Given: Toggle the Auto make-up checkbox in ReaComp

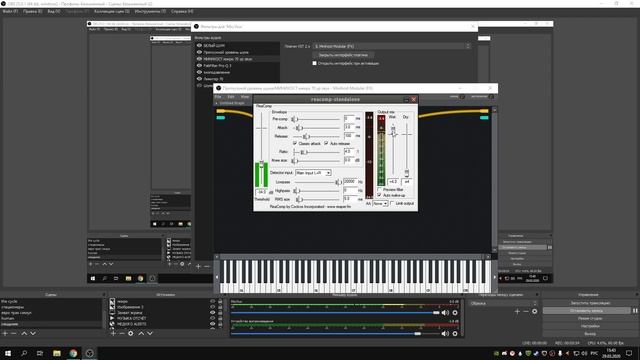Looking at the screenshot, I should (380, 195).
